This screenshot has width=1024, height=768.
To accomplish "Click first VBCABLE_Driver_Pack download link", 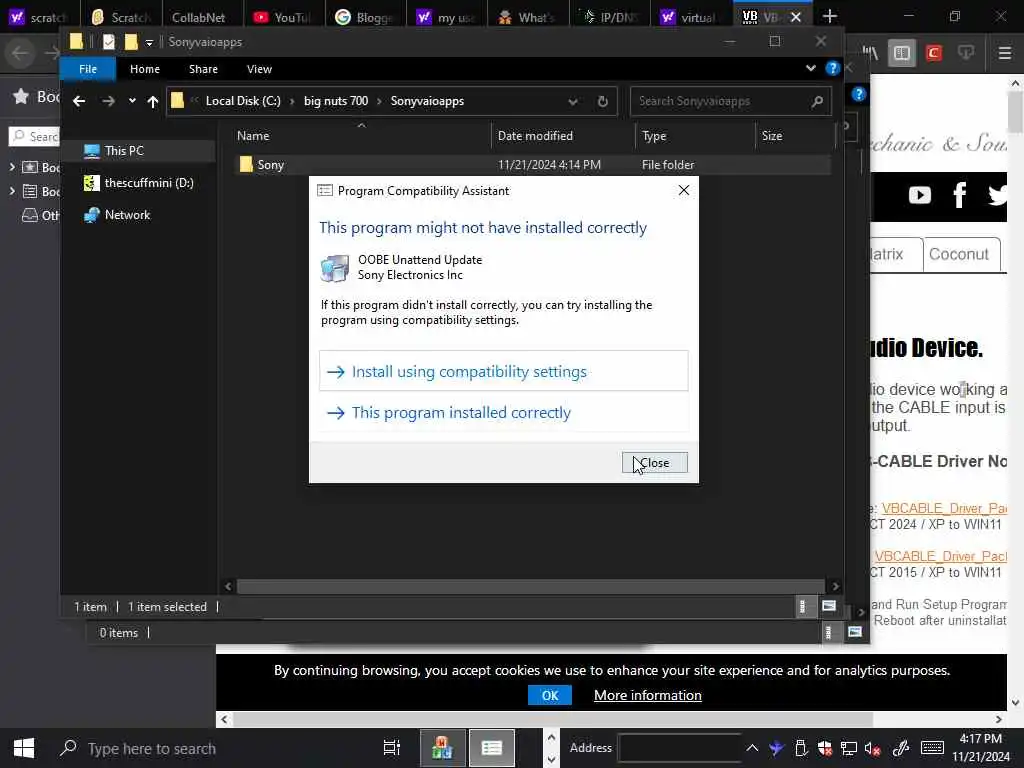I will (944, 508).
